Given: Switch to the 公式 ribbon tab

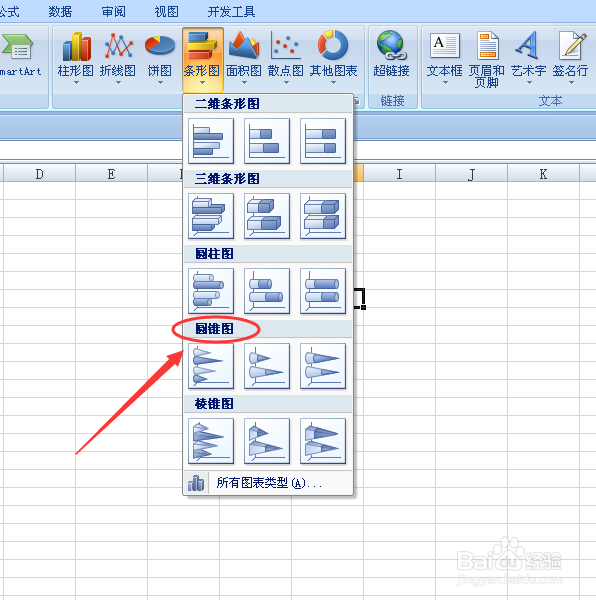Looking at the screenshot, I should pyautogui.click(x=9, y=11).
